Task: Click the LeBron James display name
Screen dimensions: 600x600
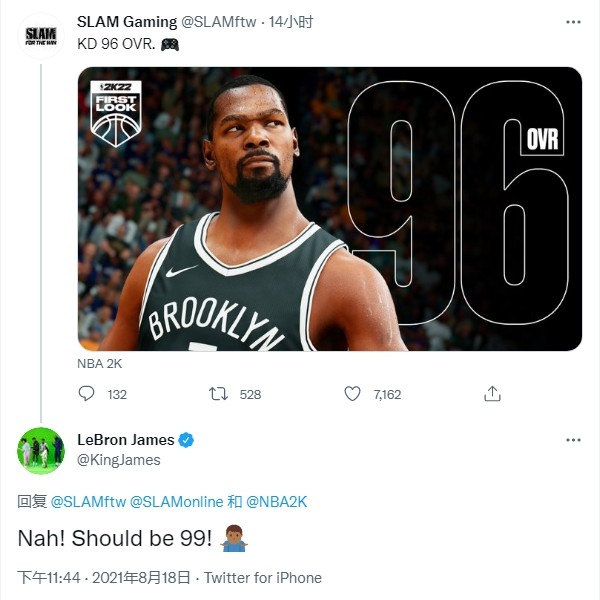Action: [125, 440]
